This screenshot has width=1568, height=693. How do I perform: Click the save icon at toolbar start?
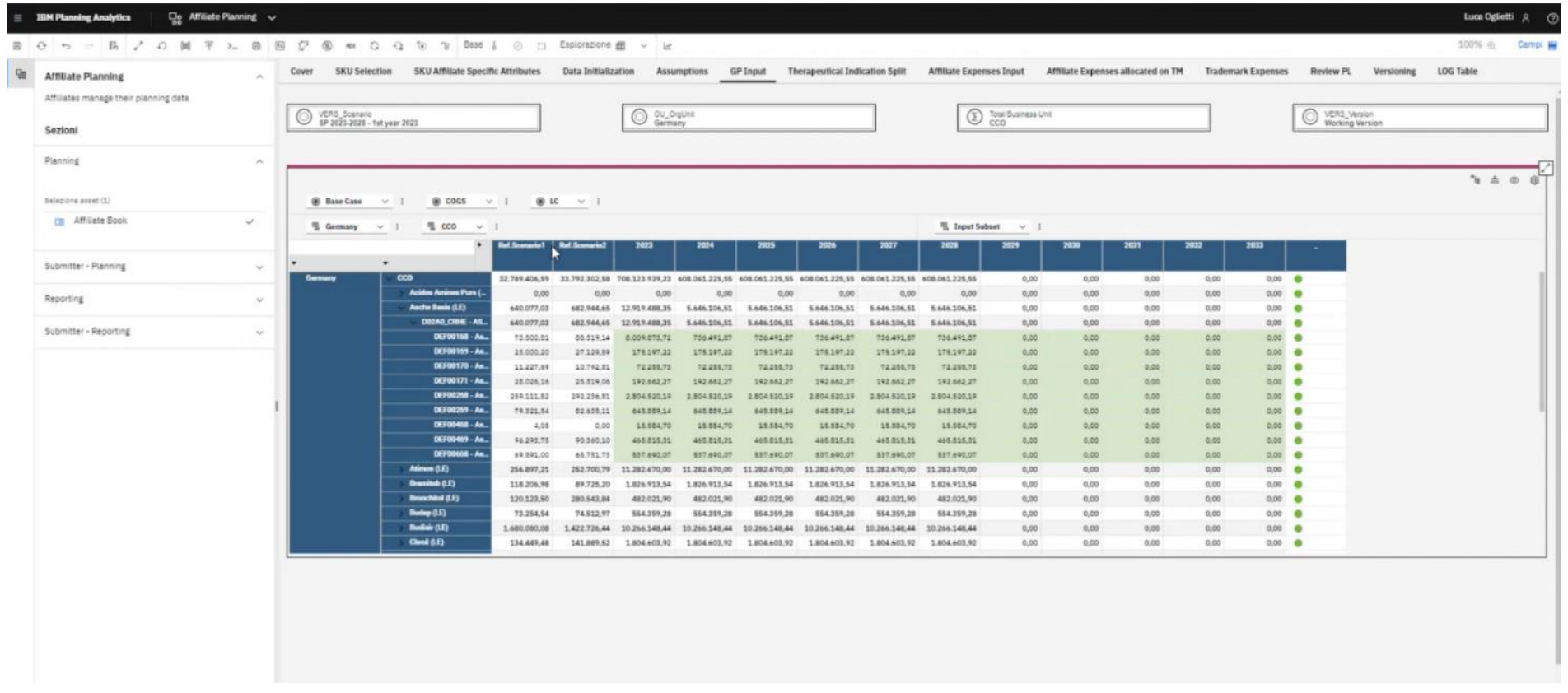[x=17, y=46]
